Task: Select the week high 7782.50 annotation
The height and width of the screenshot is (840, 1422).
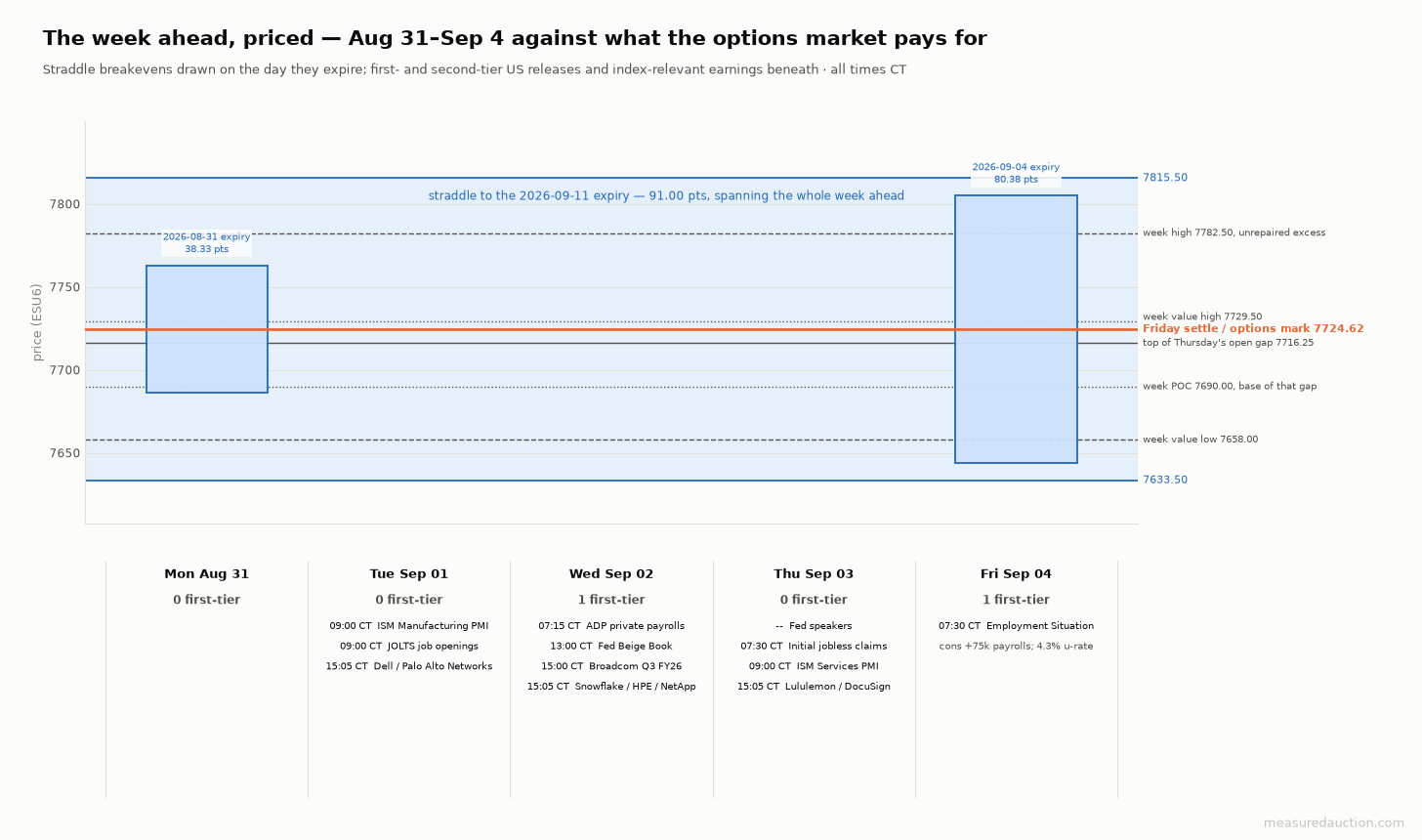Action: [x=1234, y=233]
